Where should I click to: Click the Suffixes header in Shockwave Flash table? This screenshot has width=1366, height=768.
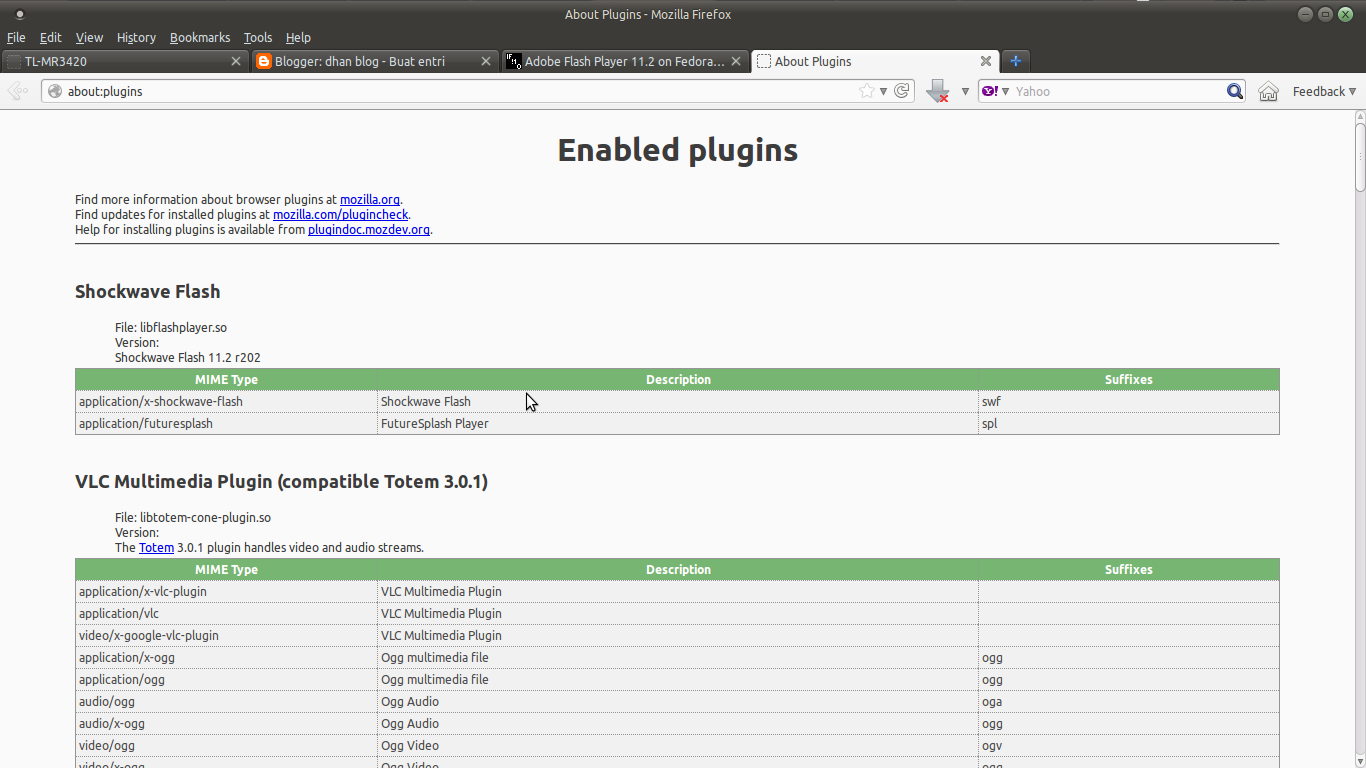click(1129, 379)
